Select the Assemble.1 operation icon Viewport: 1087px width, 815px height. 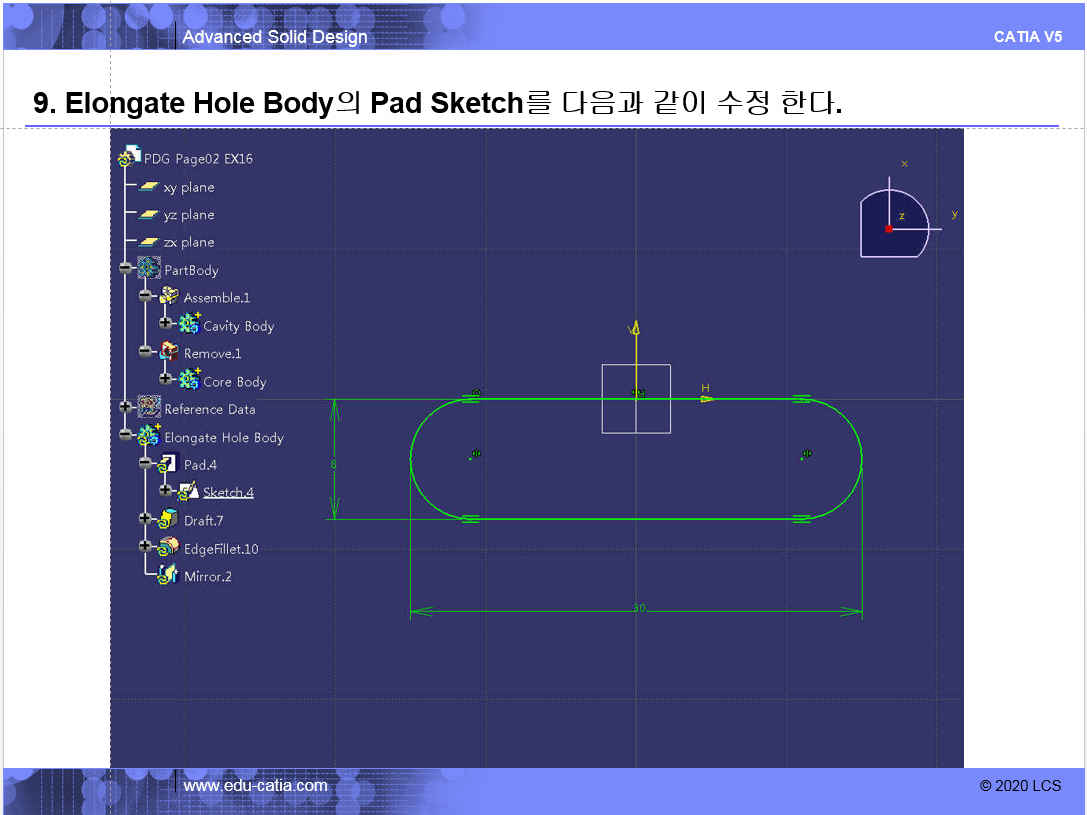pos(168,297)
